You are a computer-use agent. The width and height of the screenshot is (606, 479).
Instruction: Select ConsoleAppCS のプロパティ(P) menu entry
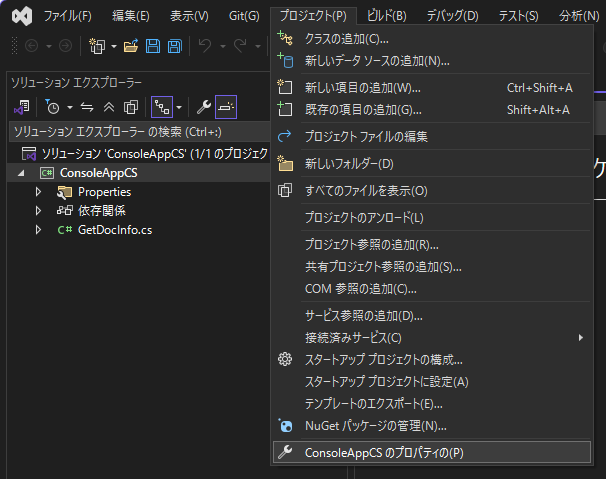click(x=384, y=452)
